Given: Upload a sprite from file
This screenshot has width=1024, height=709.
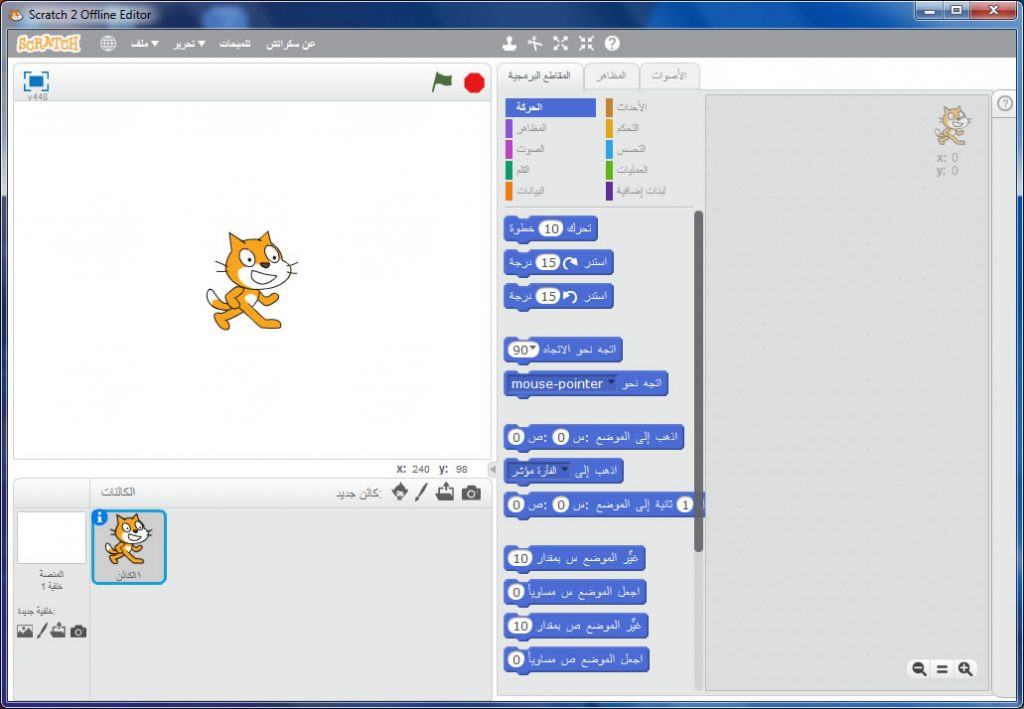Looking at the screenshot, I should point(445,492).
